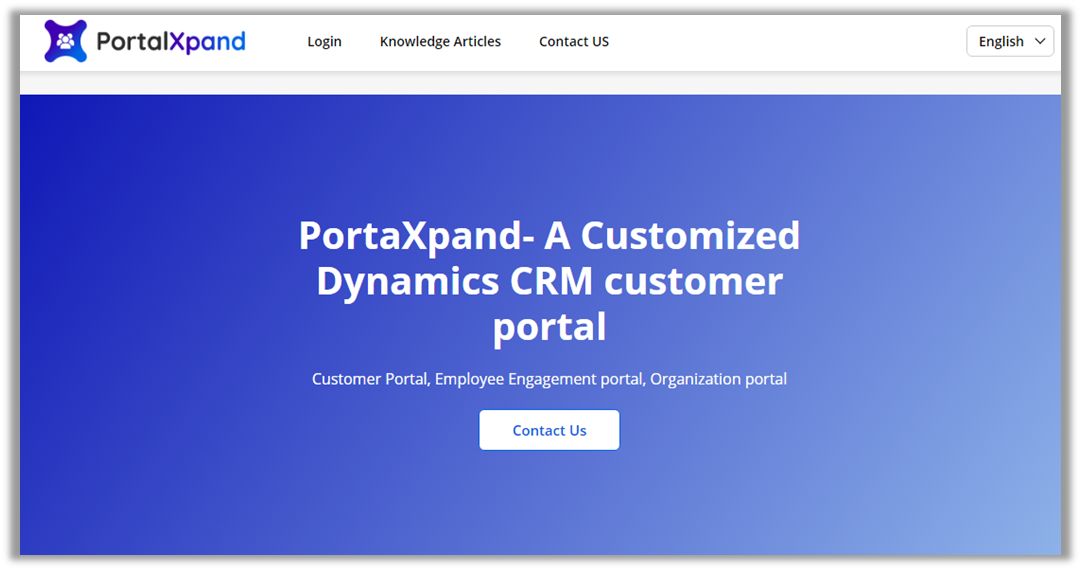The height and width of the screenshot is (570, 1081).
Task: Click "Employee Engagement portal" in the tagline
Action: coord(540,379)
